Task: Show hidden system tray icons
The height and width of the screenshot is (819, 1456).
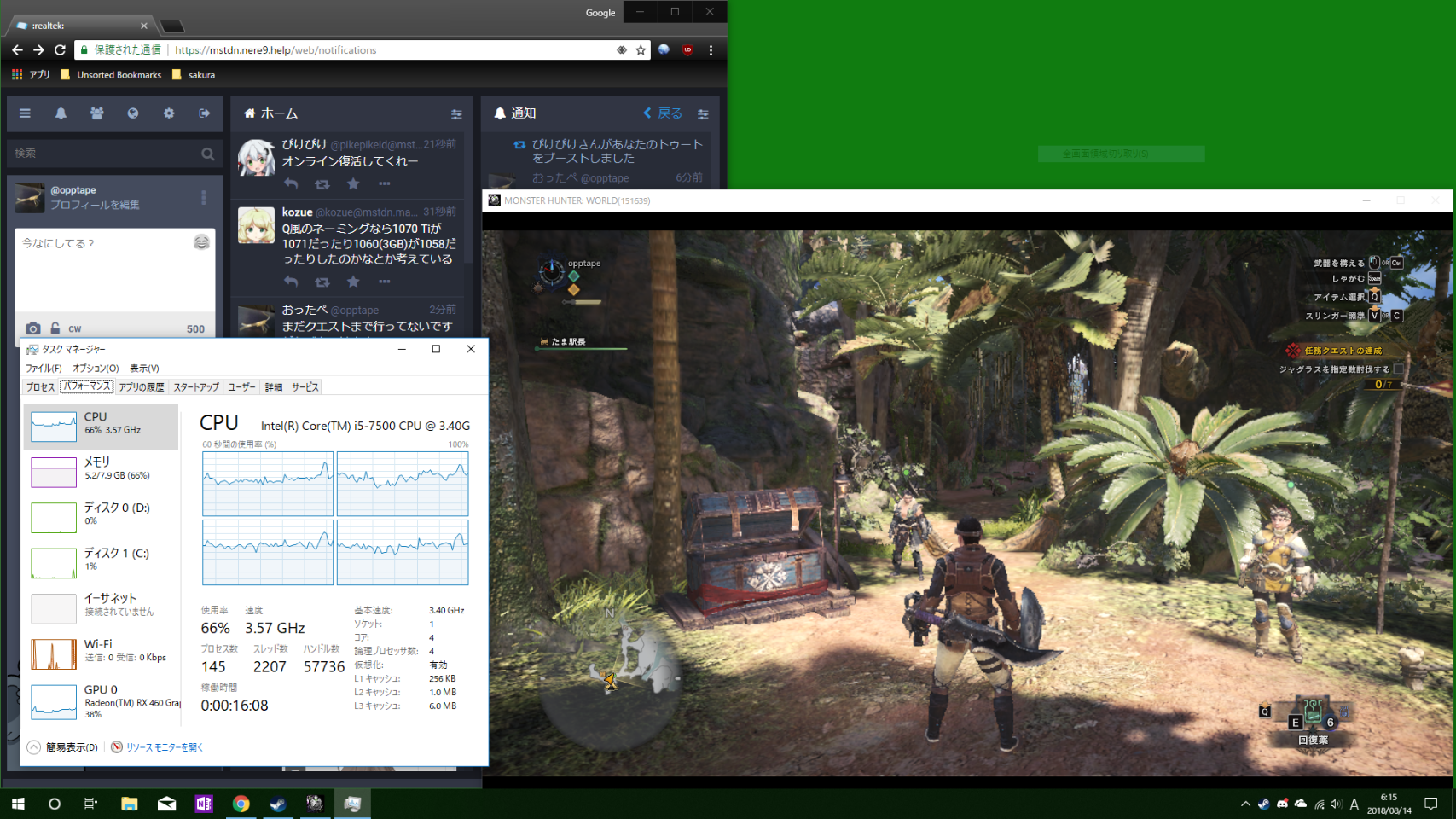Action: [1245, 804]
